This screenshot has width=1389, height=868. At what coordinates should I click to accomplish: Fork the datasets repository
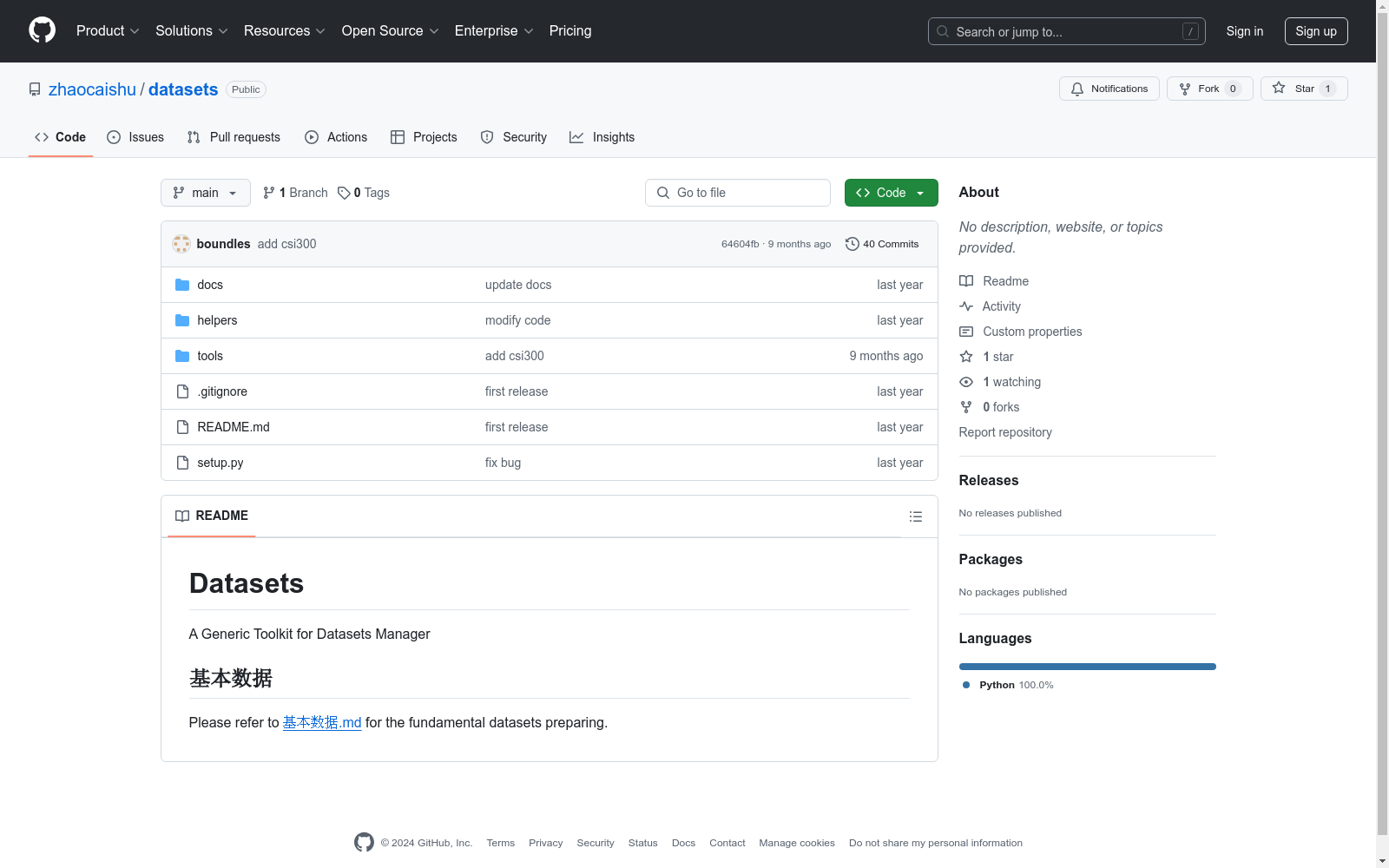[1209, 89]
